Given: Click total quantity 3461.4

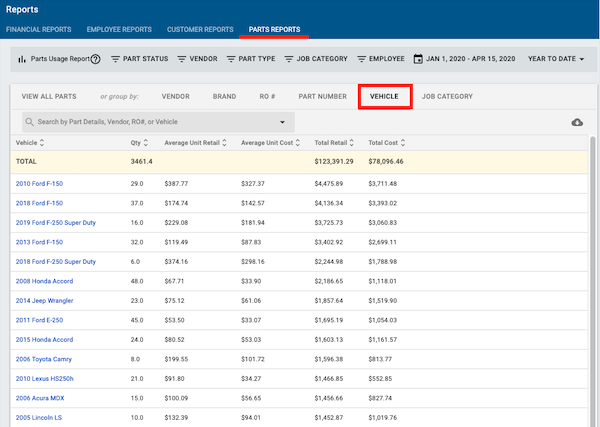Looking at the screenshot, I should [x=142, y=161].
